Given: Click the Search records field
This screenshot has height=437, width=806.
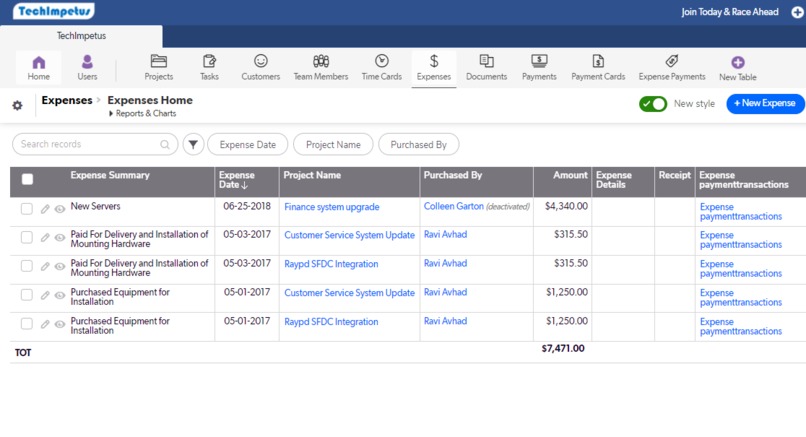Looking at the screenshot, I should tap(95, 144).
